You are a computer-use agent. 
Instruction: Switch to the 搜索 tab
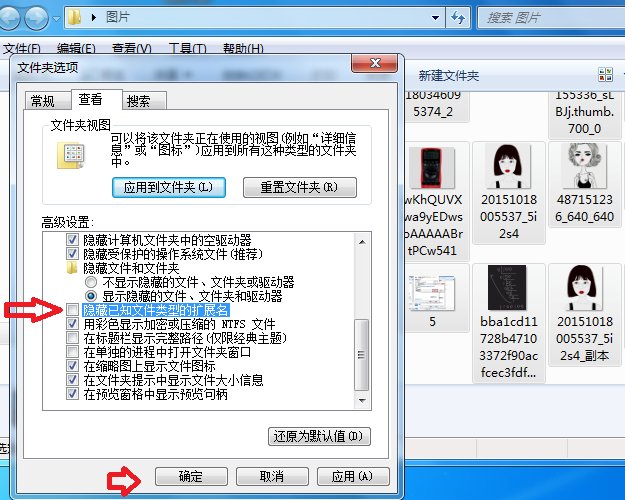[x=144, y=101]
